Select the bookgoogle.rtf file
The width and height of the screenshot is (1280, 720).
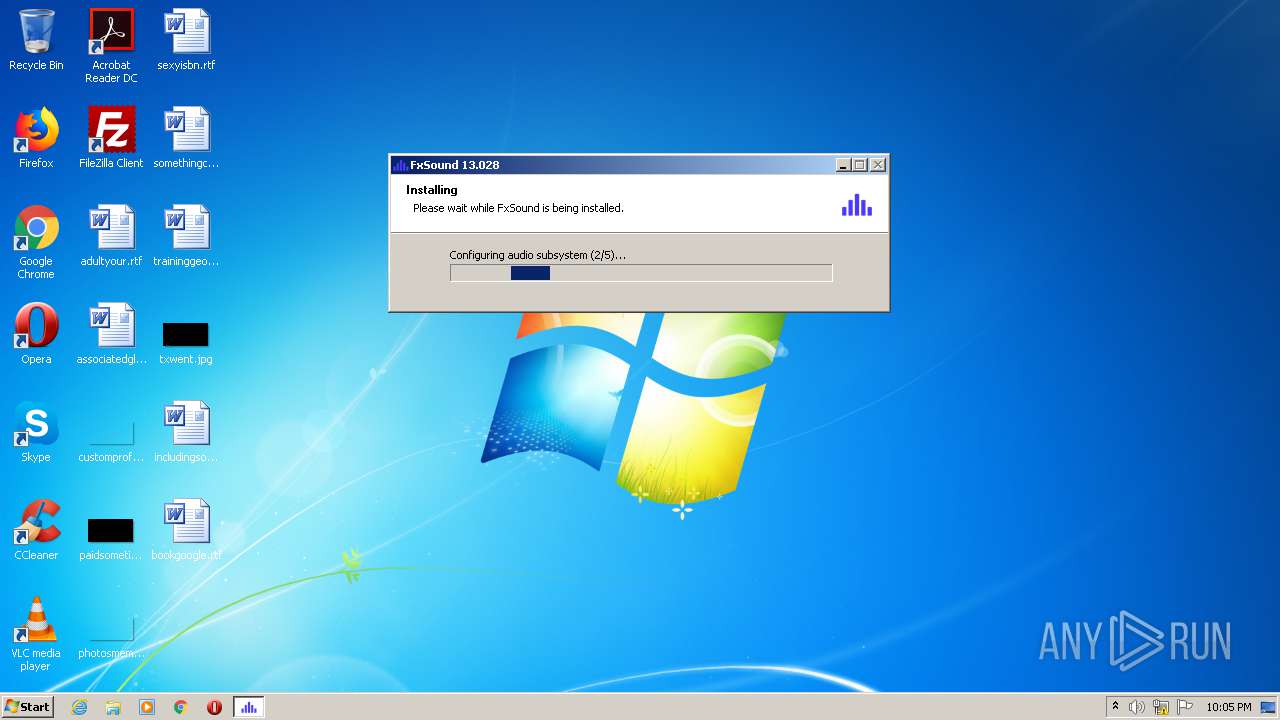186,530
